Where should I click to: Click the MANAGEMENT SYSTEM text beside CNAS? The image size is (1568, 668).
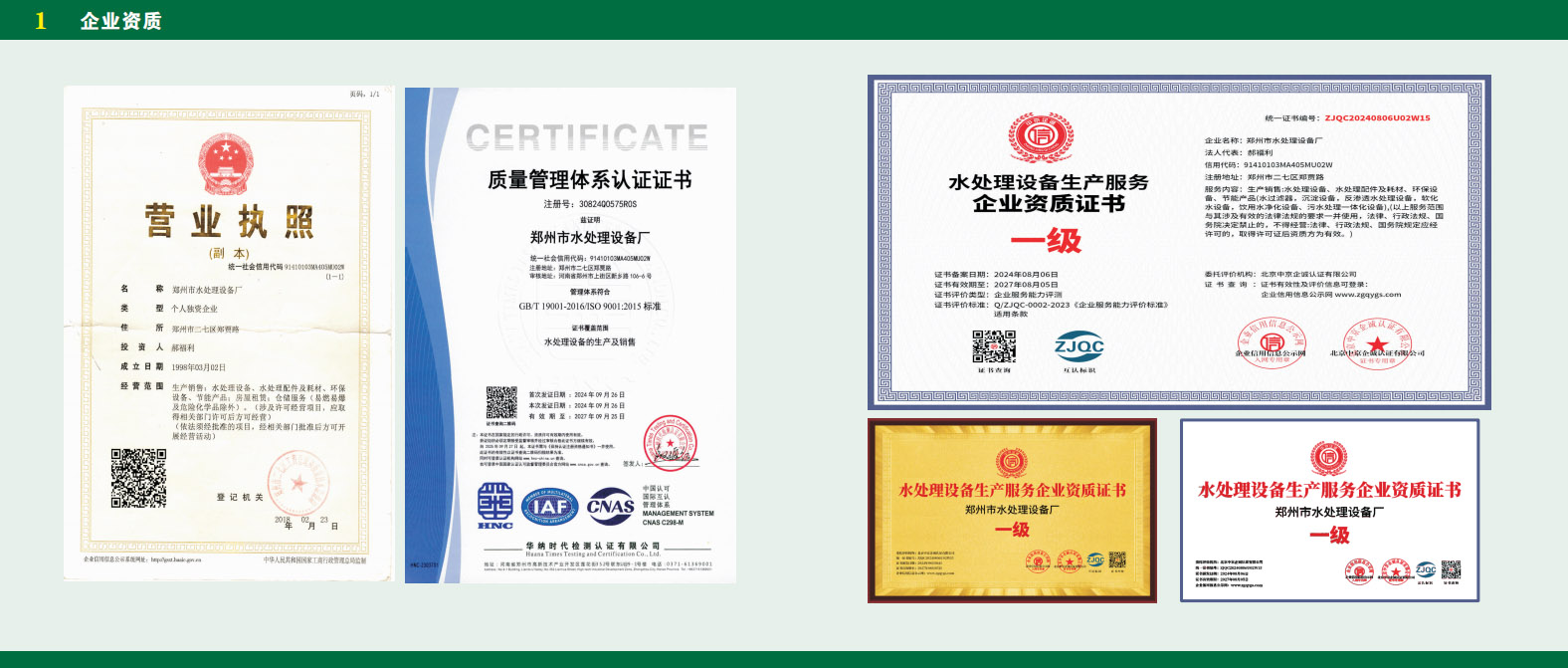tap(679, 514)
